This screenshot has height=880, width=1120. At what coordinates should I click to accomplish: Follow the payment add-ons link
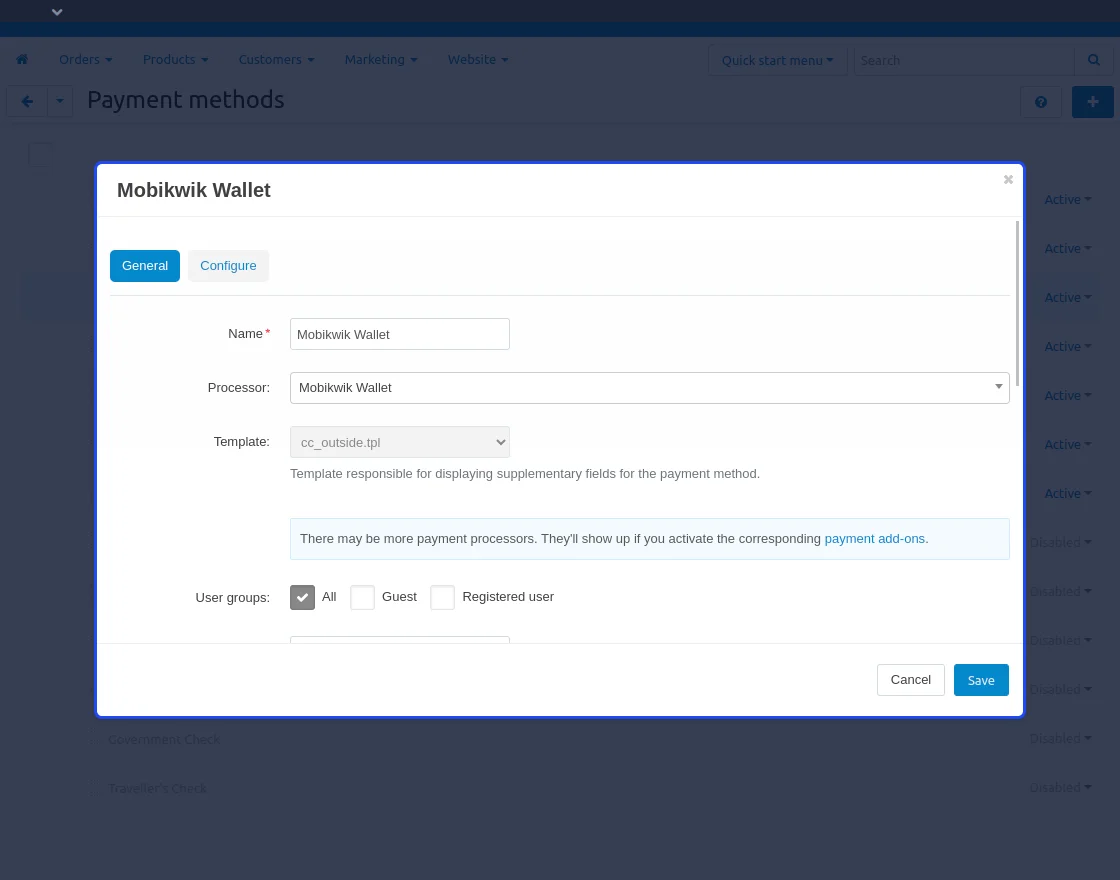click(874, 539)
